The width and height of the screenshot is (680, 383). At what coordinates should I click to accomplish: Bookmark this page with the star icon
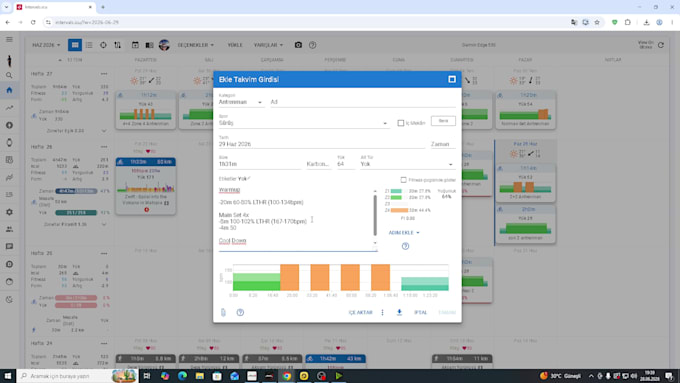(x=597, y=22)
